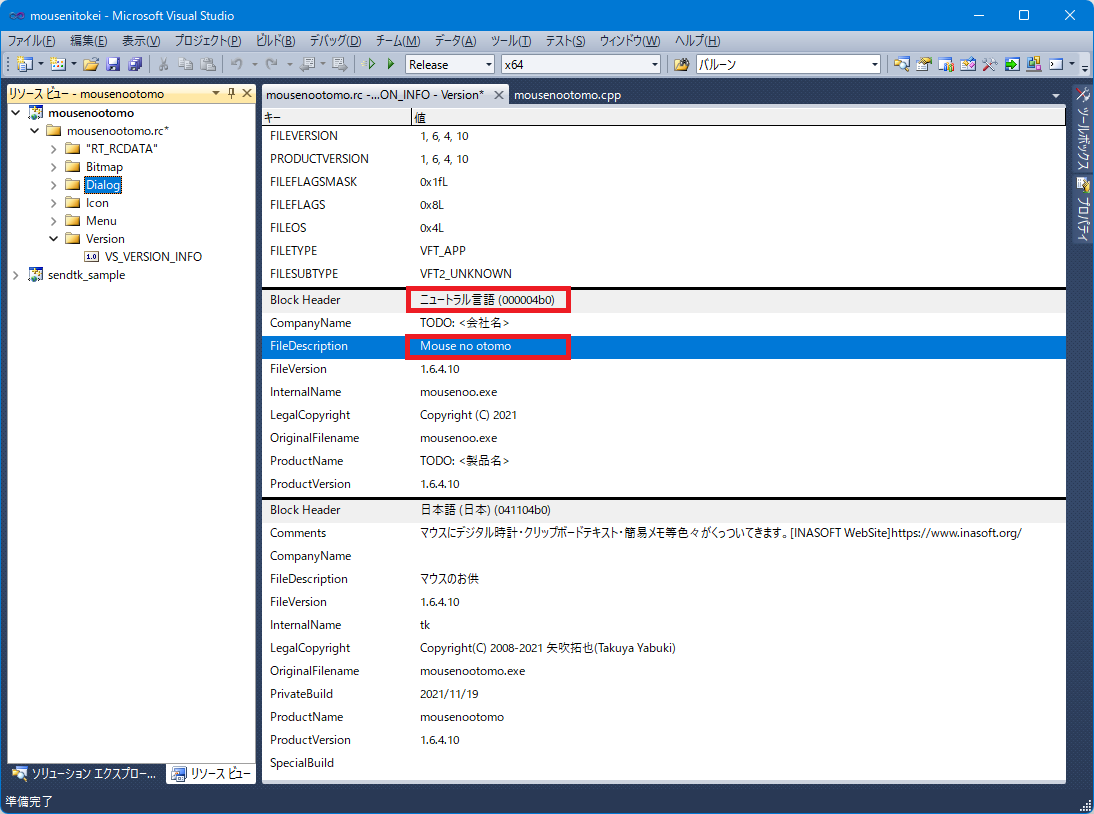Select VS_VERSION_INFO in the resource tree
1094x814 pixels.
pos(153,257)
